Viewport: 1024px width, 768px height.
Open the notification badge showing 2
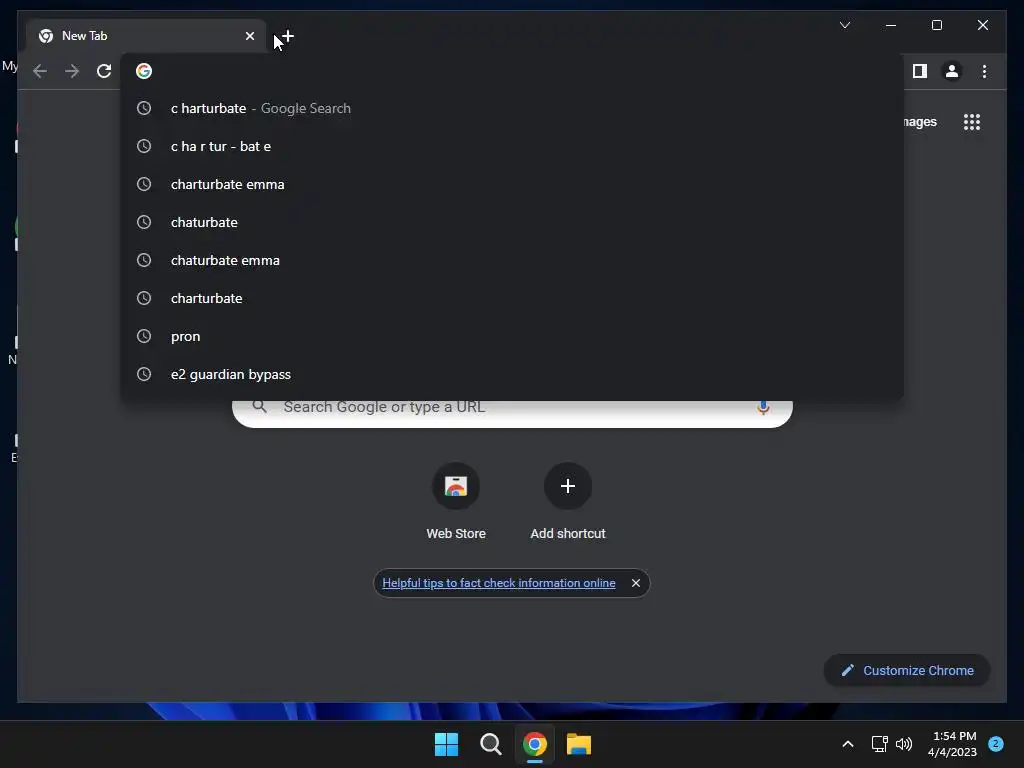click(996, 744)
